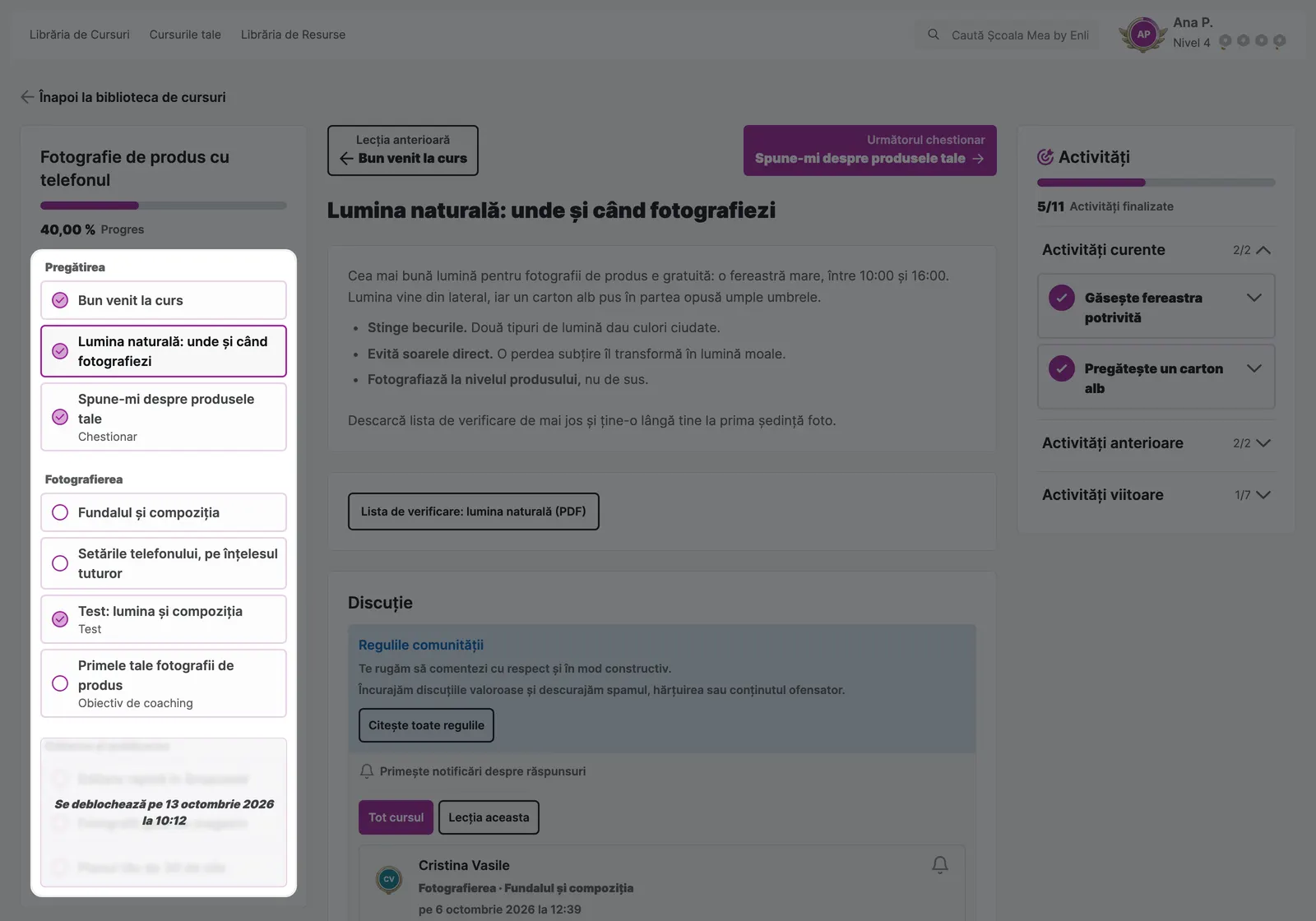Open the AP user avatar badge
The height and width of the screenshot is (921, 1316).
tap(1143, 35)
